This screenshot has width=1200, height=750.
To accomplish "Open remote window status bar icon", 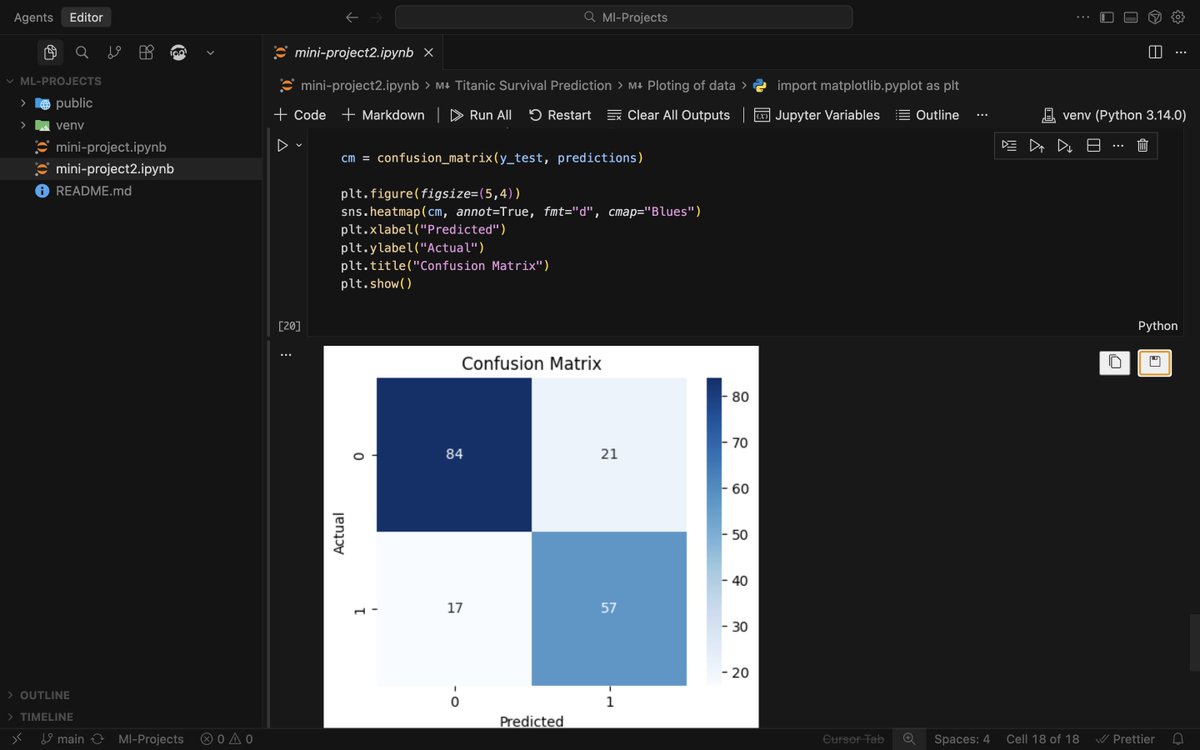I will click(16, 739).
